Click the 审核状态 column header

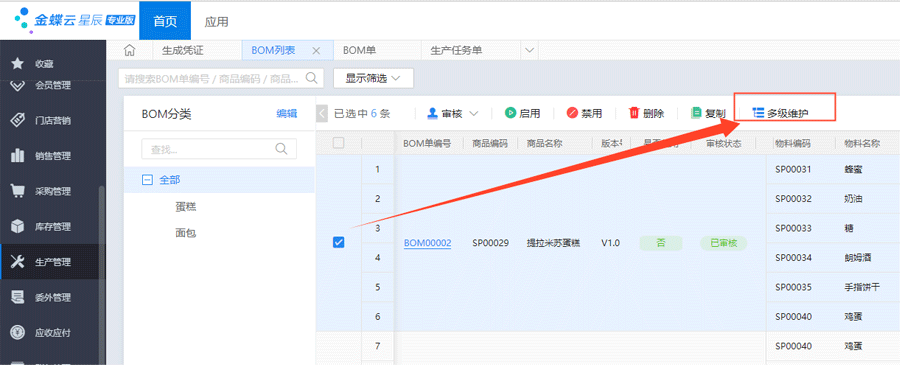[723, 143]
